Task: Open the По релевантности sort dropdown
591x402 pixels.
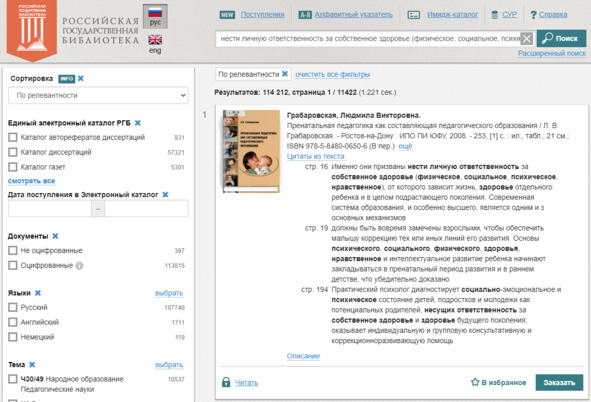Action: click(98, 95)
